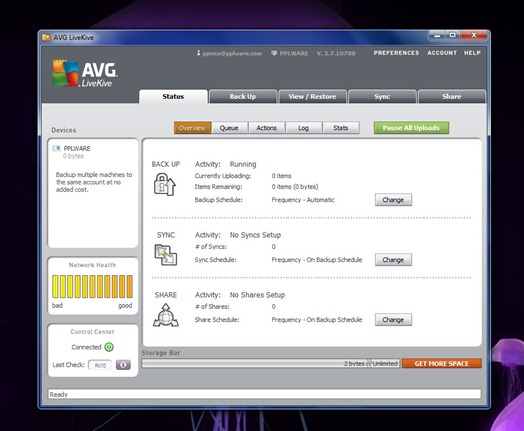Click the Pause All Uploads button
Viewport: 524px width, 431px height.
click(411, 128)
